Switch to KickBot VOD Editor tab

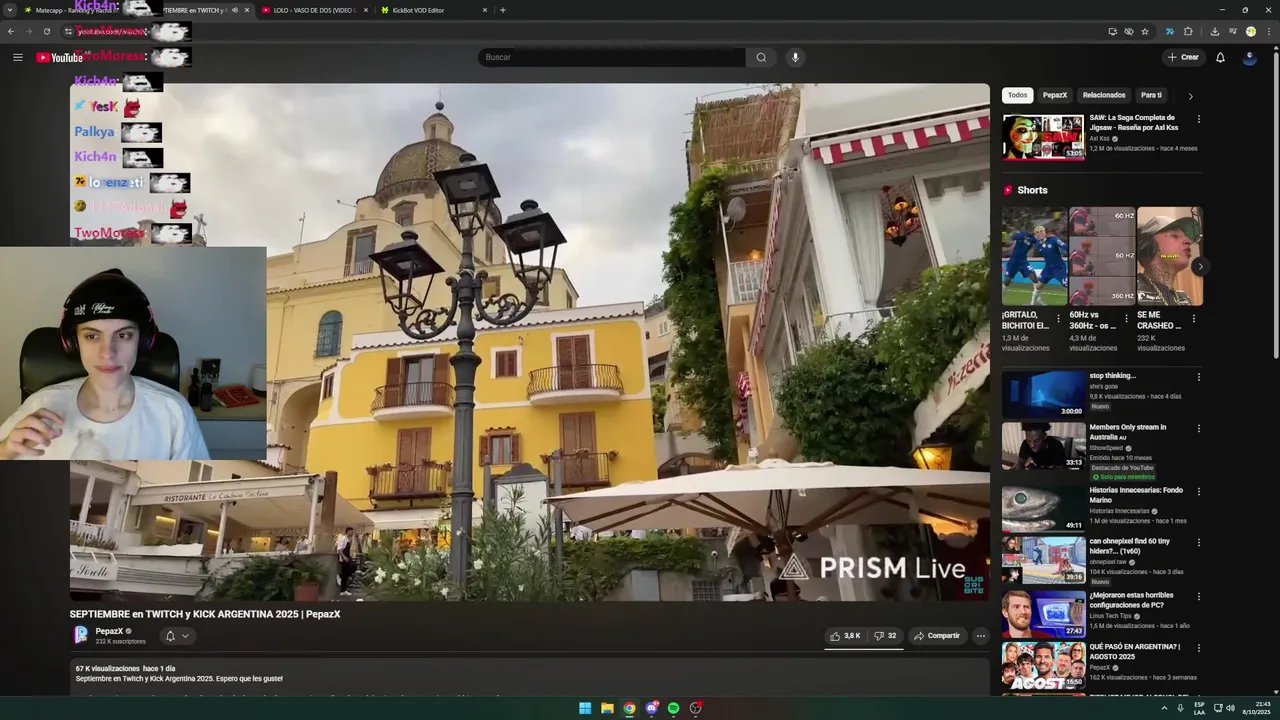435,10
